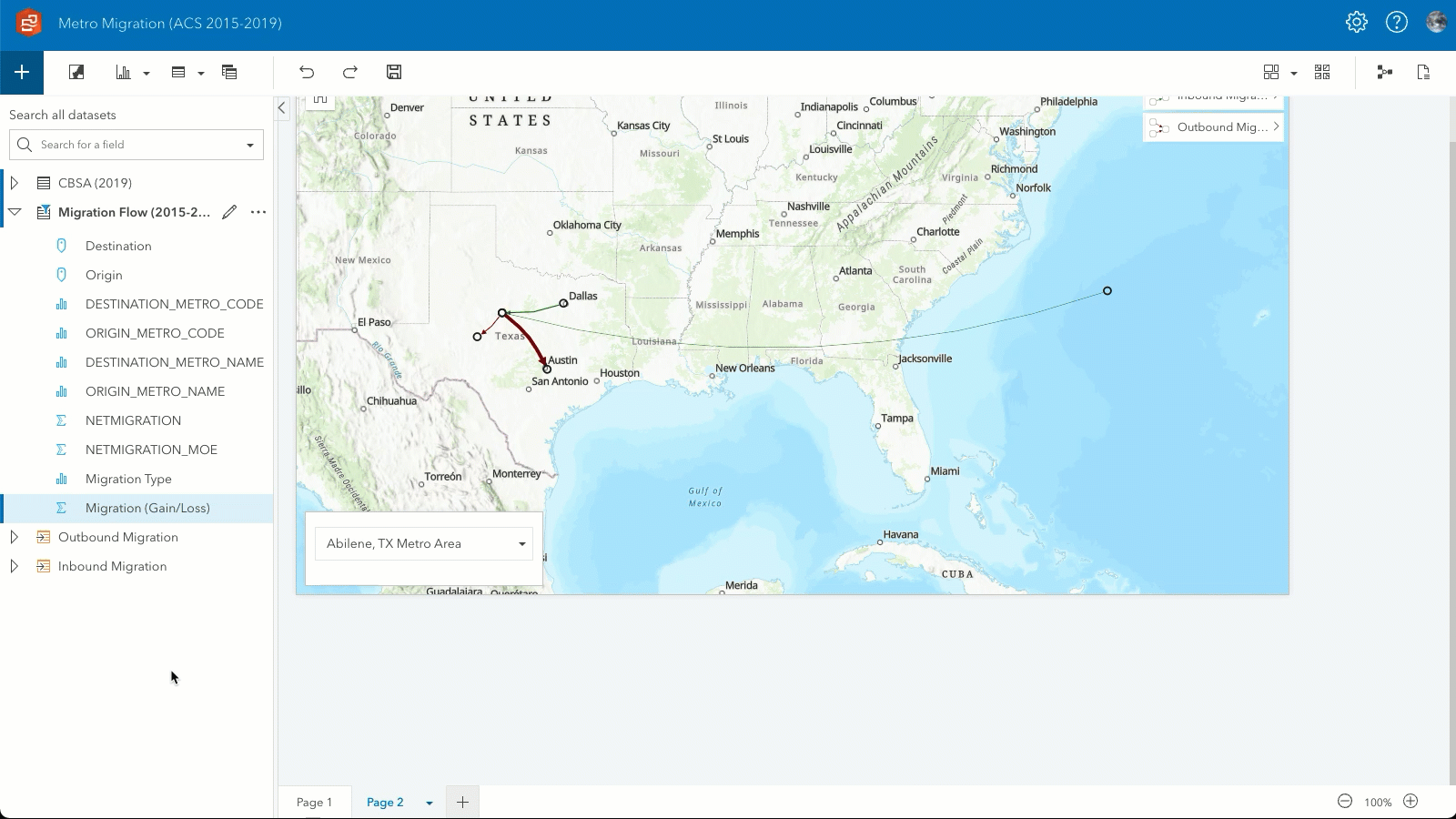Open the Abilene, TX Metro Area dropdown
Viewport: 1456px width, 819px height.
pos(424,544)
